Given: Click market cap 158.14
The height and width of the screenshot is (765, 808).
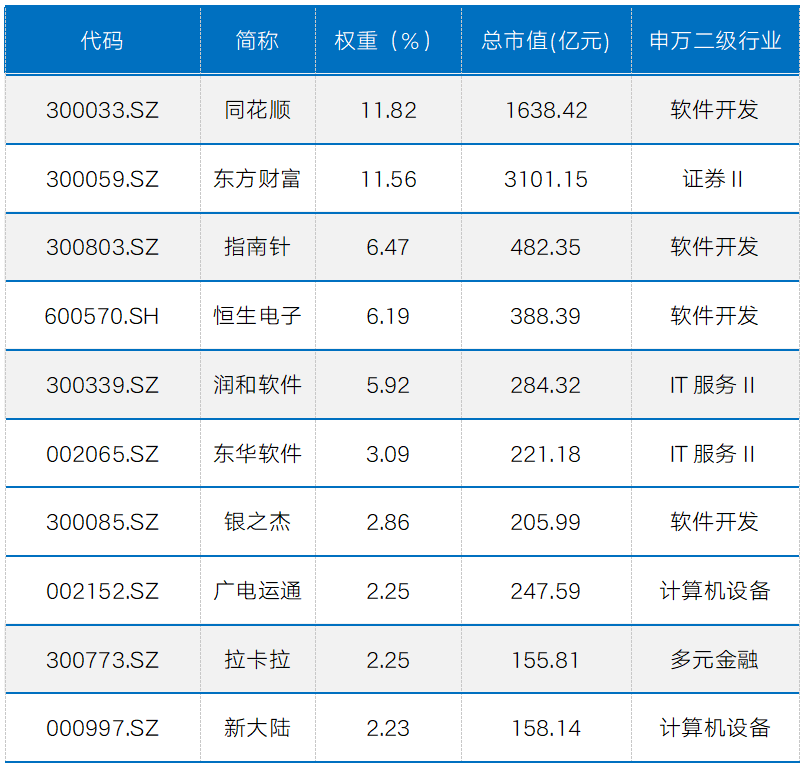Looking at the screenshot, I should click(x=546, y=728).
